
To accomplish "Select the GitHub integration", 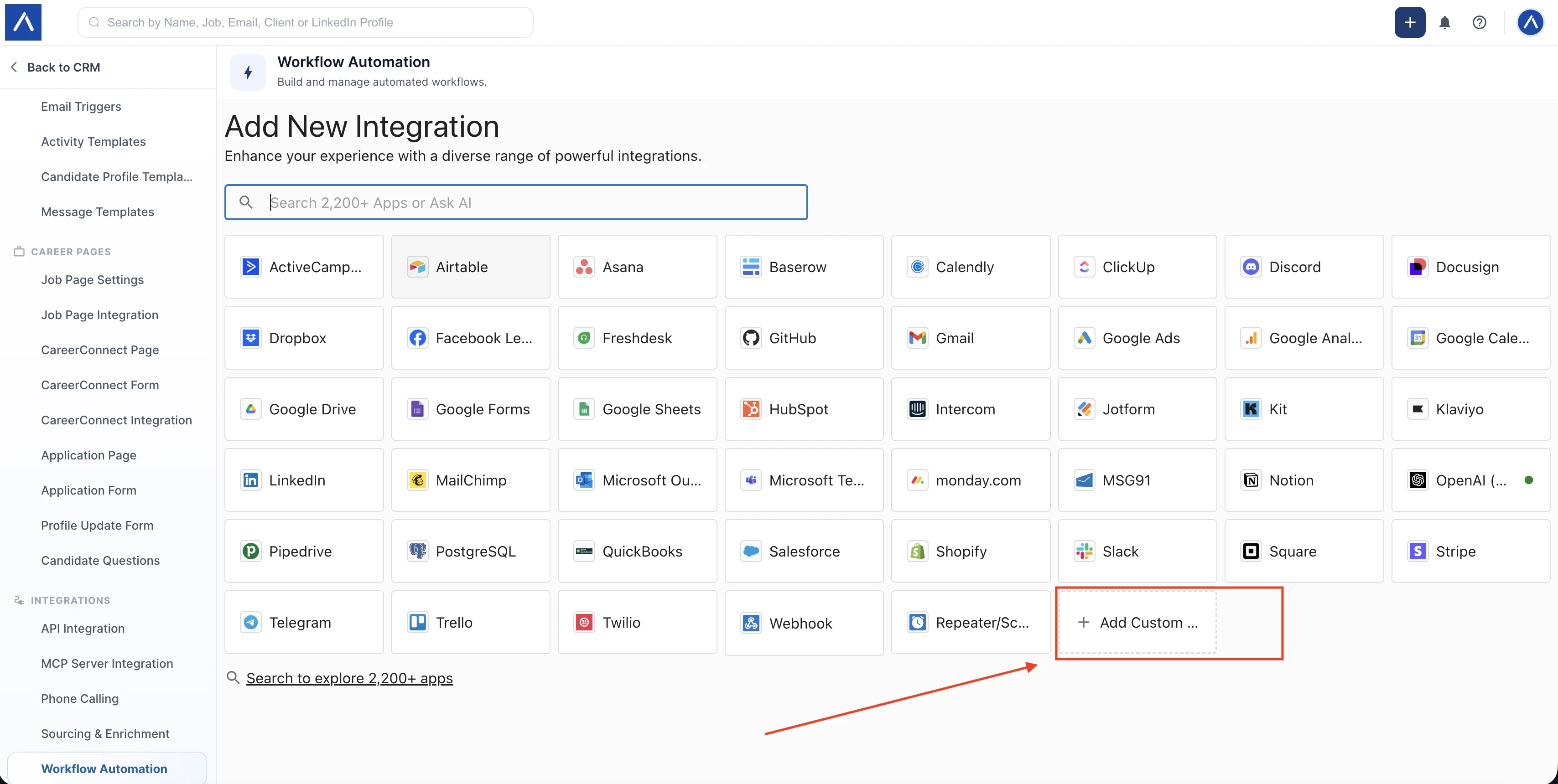I will (x=804, y=338).
